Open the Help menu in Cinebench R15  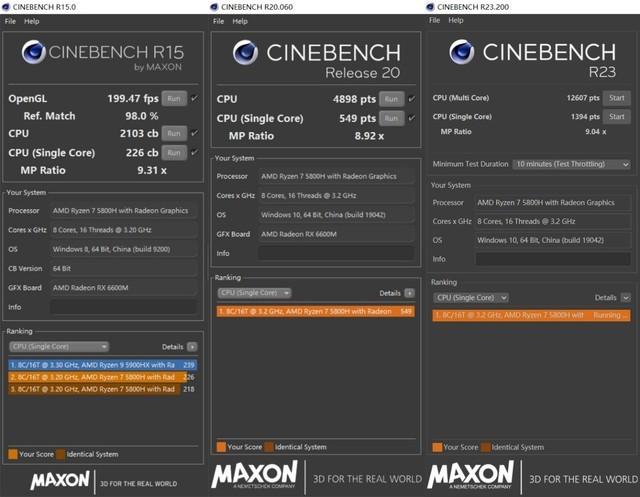(31, 21)
